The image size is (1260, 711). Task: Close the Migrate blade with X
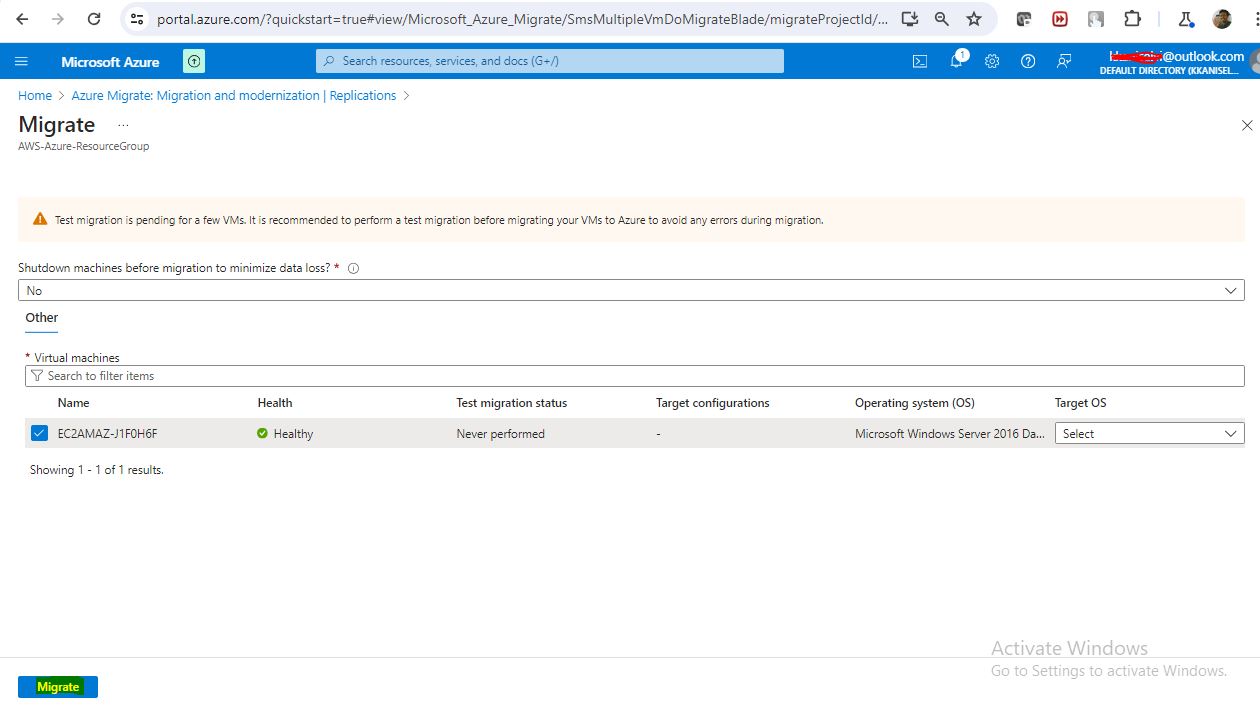tap(1246, 125)
